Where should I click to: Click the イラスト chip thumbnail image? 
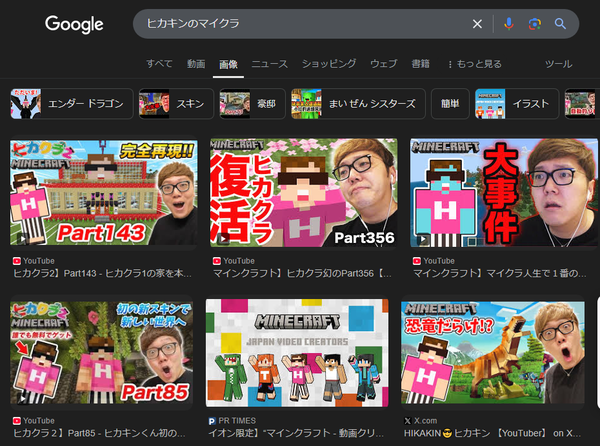click(490, 104)
